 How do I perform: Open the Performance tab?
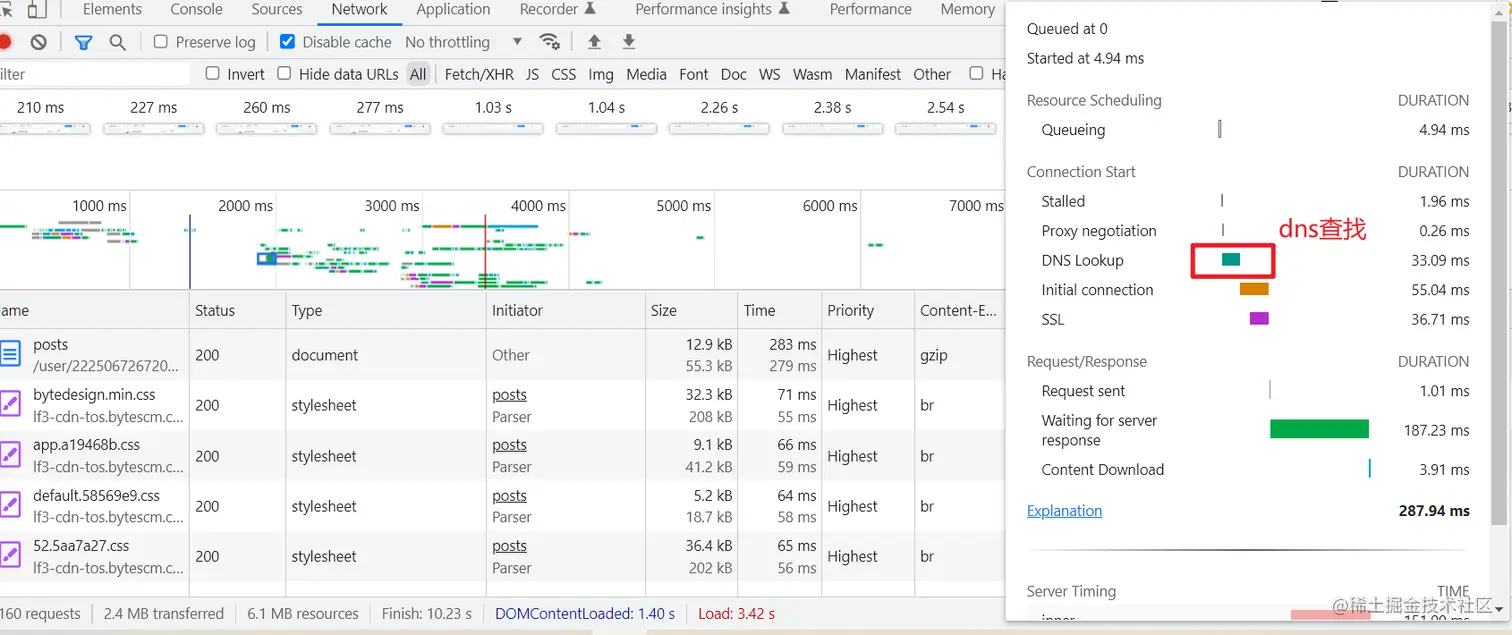tap(870, 10)
